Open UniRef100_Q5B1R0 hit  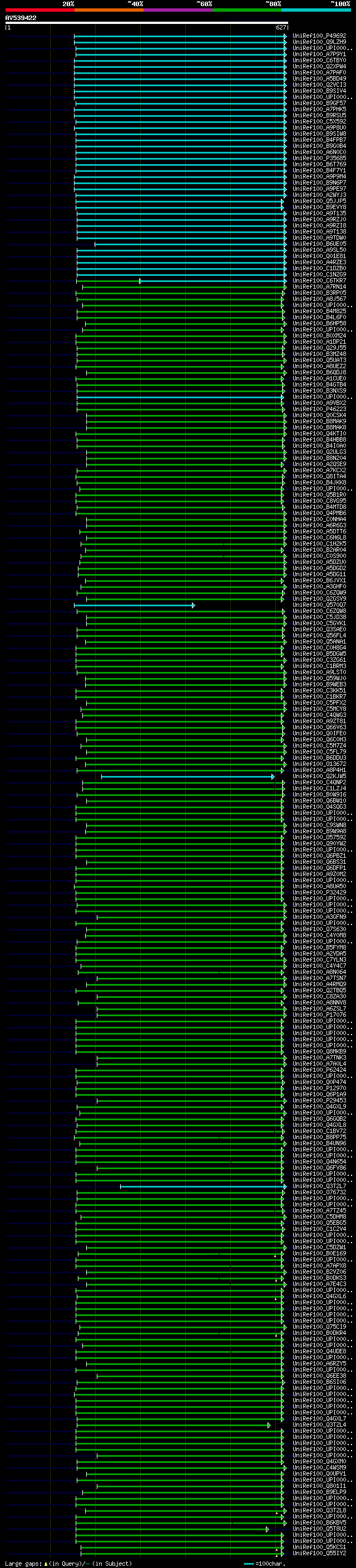(319, 495)
